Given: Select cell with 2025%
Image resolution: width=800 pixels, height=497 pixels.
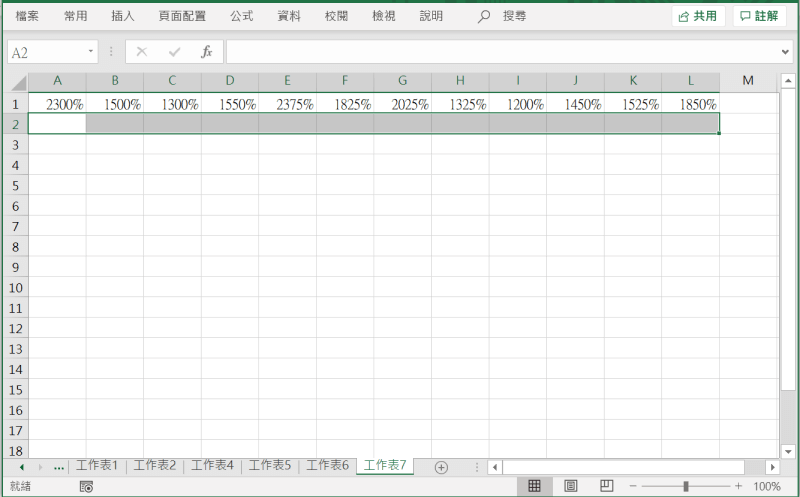Looking at the screenshot, I should (403, 104).
